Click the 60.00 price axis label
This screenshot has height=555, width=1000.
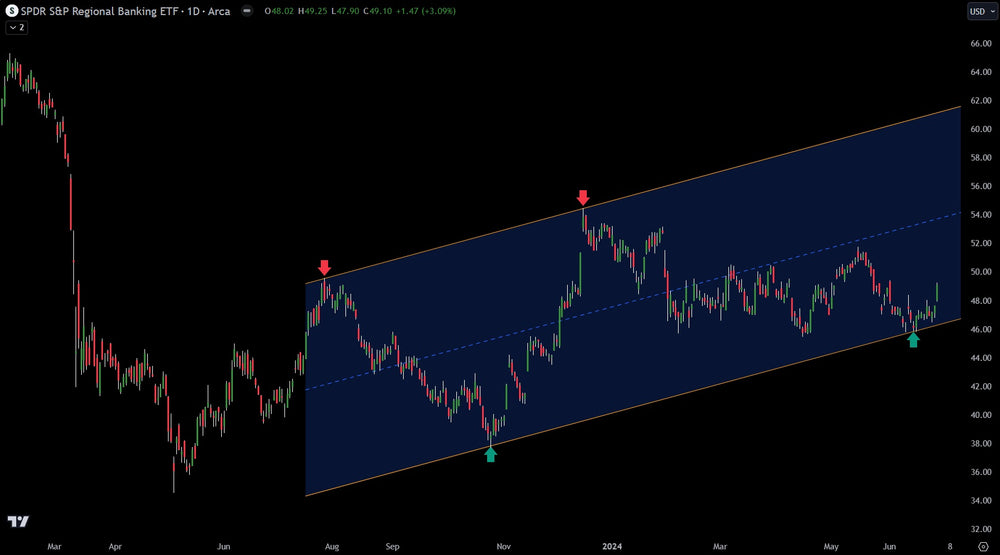pos(981,129)
